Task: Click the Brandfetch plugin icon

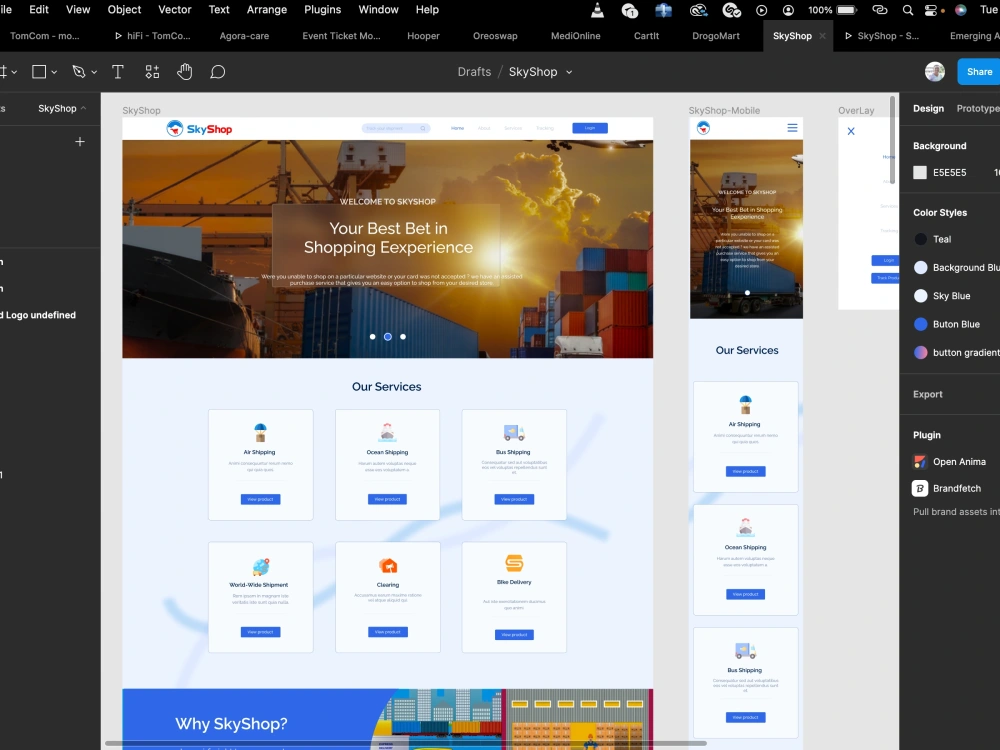Action: pos(920,489)
